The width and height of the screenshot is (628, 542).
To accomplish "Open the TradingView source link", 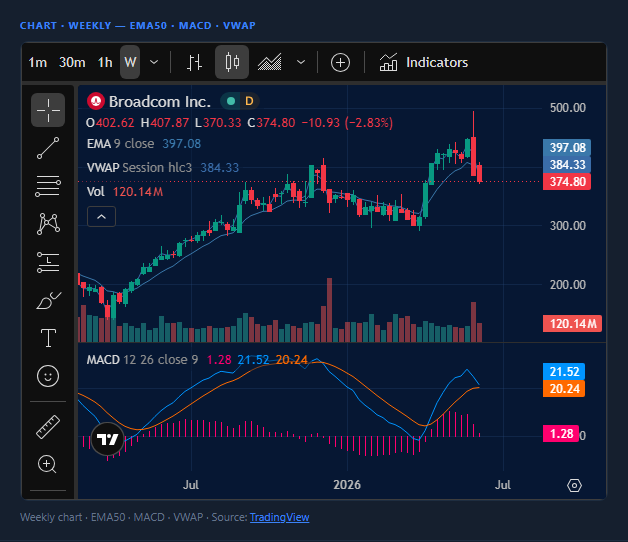I will click(x=280, y=517).
